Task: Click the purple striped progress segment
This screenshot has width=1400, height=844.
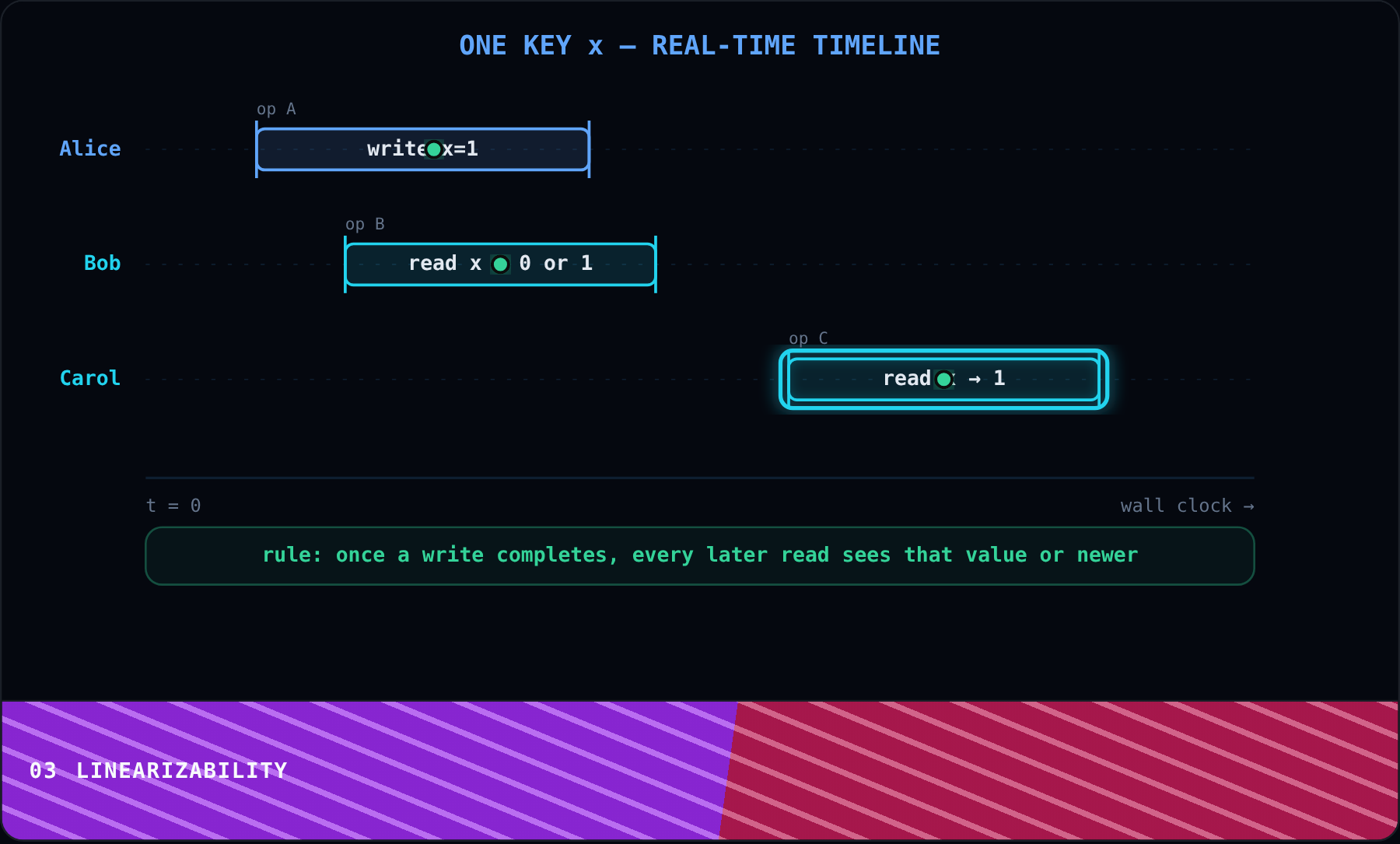Action: coord(366,770)
